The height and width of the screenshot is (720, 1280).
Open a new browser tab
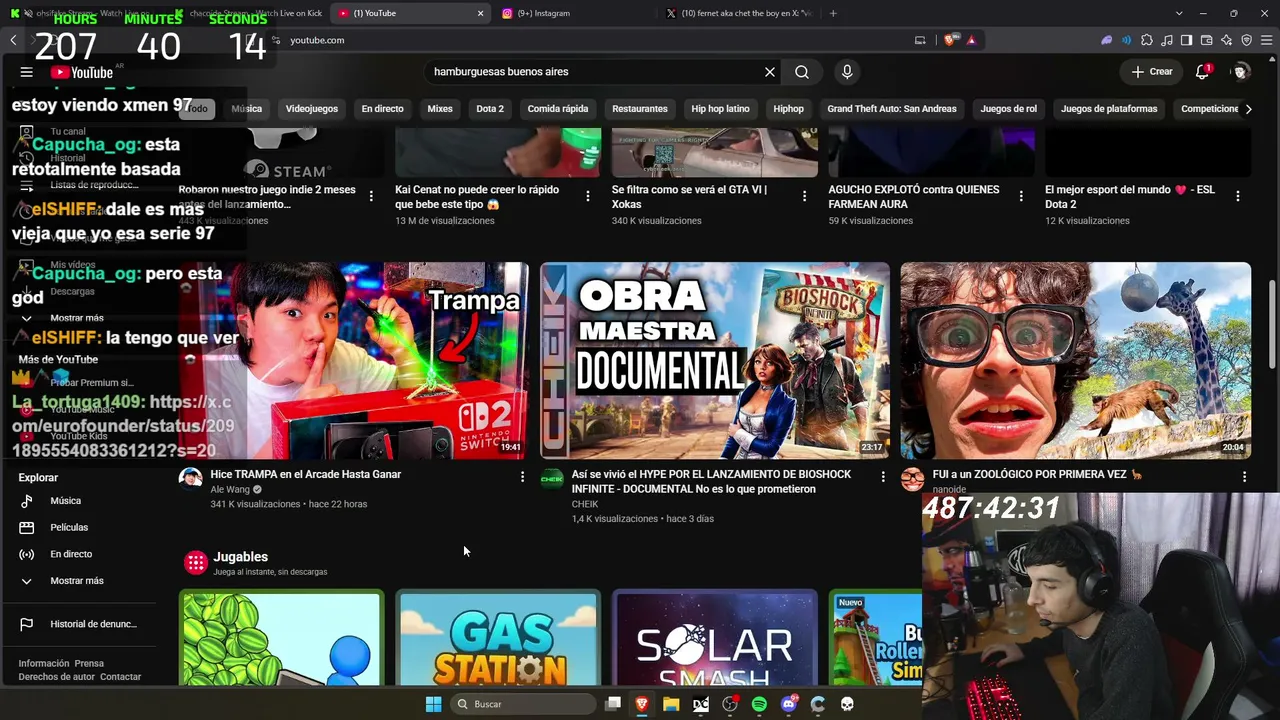(x=833, y=13)
